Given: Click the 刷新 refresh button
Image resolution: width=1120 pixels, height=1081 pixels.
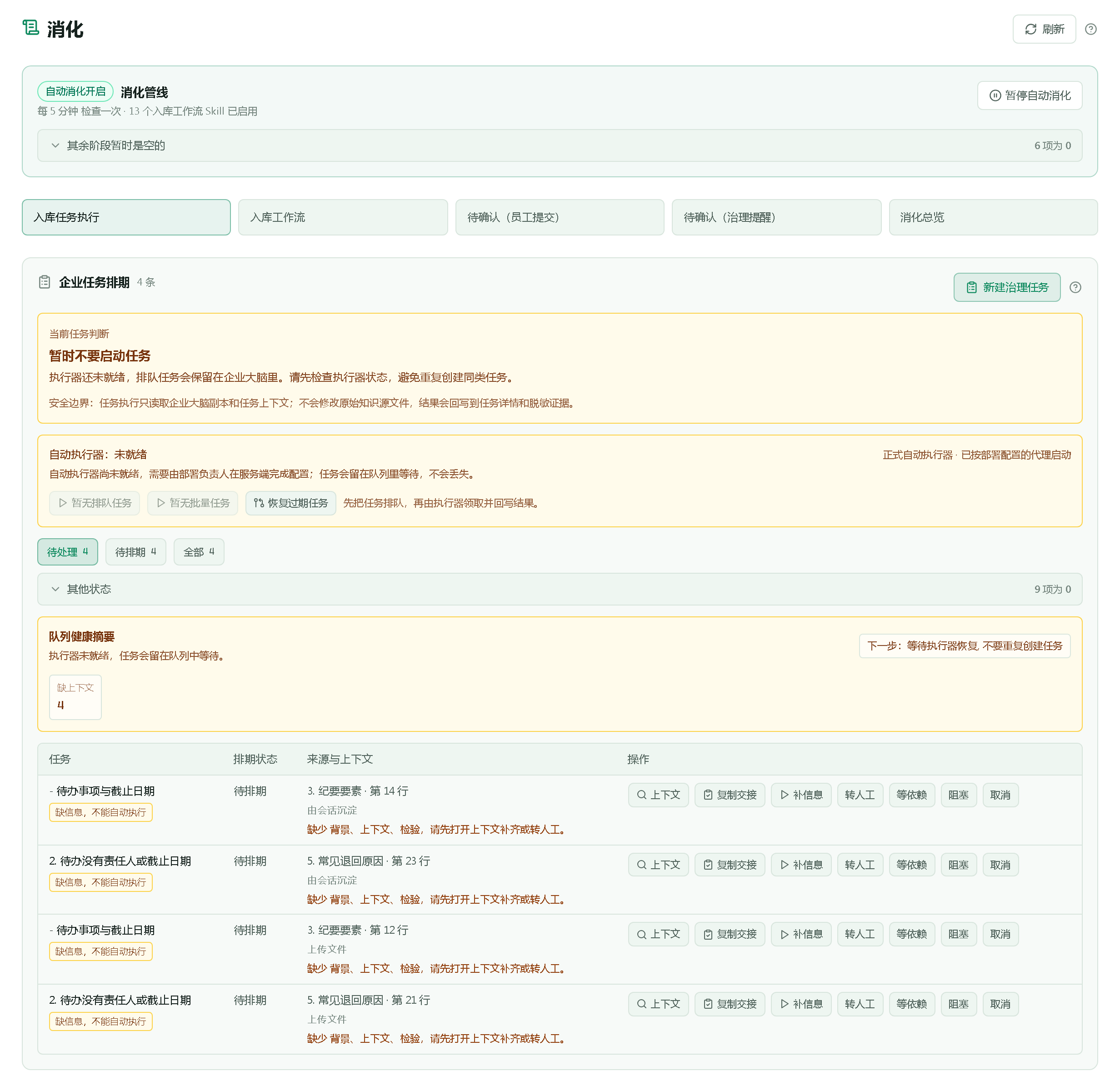Looking at the screenshot, I should [1044, 29].
